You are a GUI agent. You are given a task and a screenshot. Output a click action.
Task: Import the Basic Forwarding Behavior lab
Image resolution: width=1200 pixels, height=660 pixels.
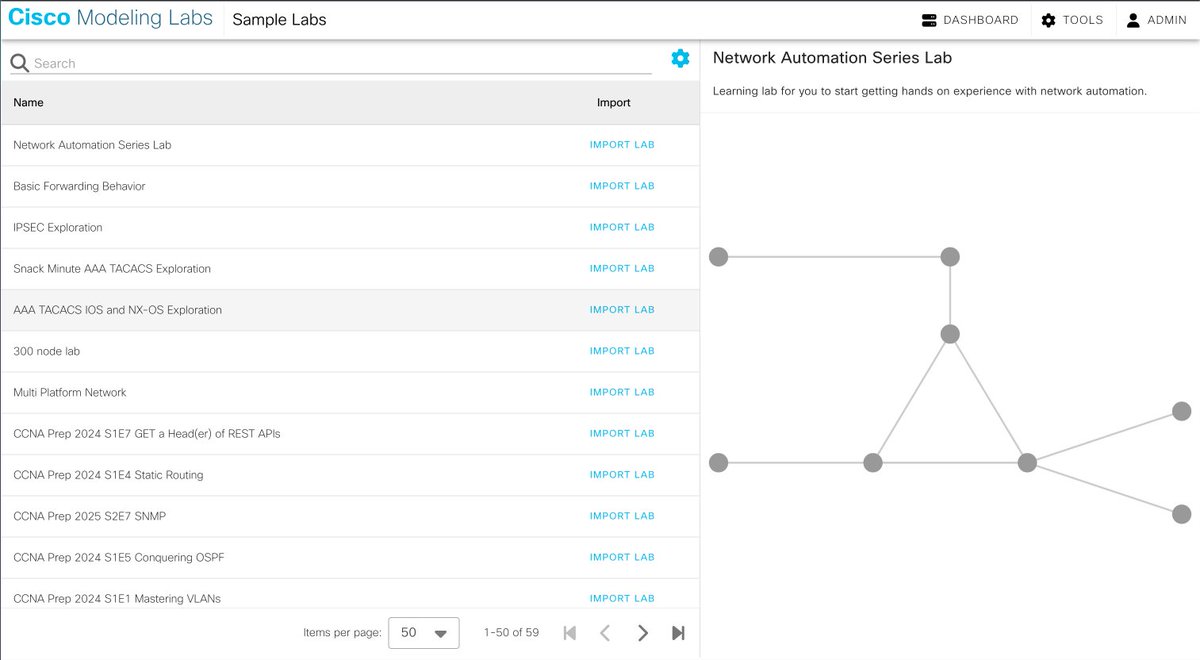622,186
